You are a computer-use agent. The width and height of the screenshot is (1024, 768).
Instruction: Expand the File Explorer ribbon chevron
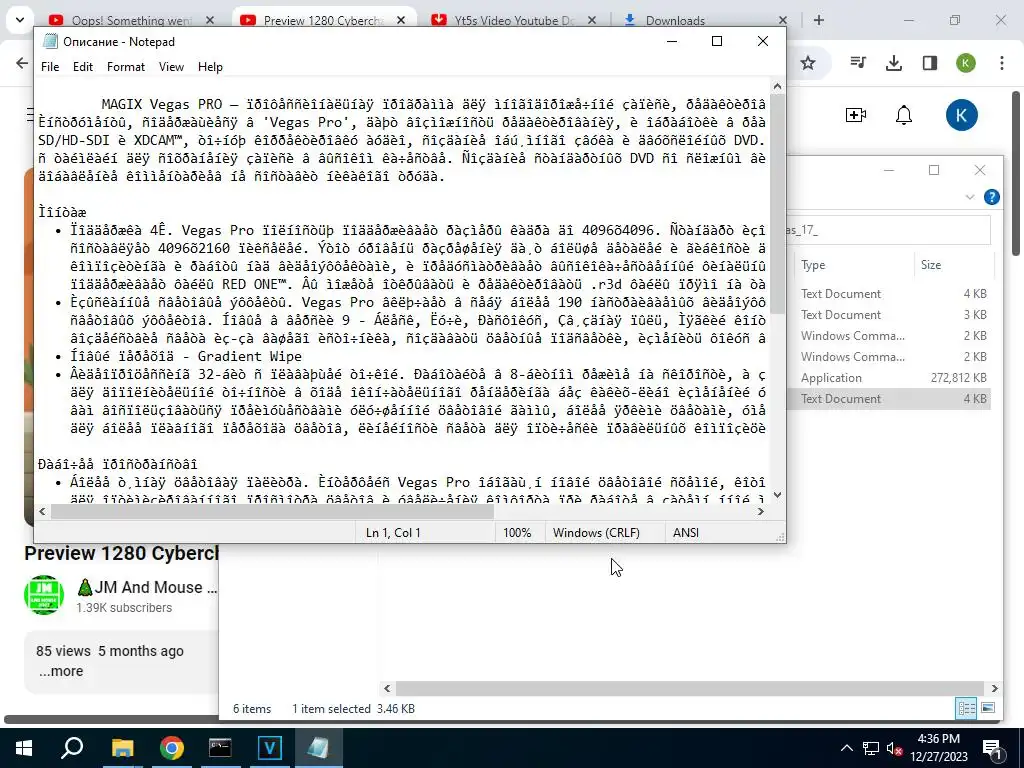coord(970,197)
